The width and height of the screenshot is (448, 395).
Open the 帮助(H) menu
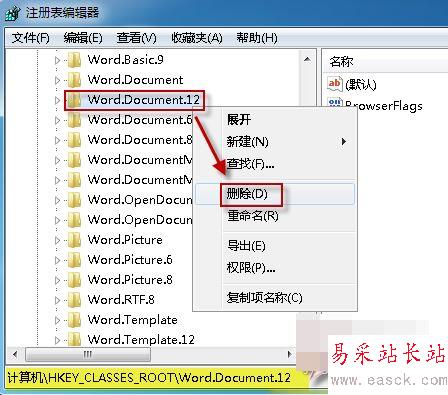257,38
